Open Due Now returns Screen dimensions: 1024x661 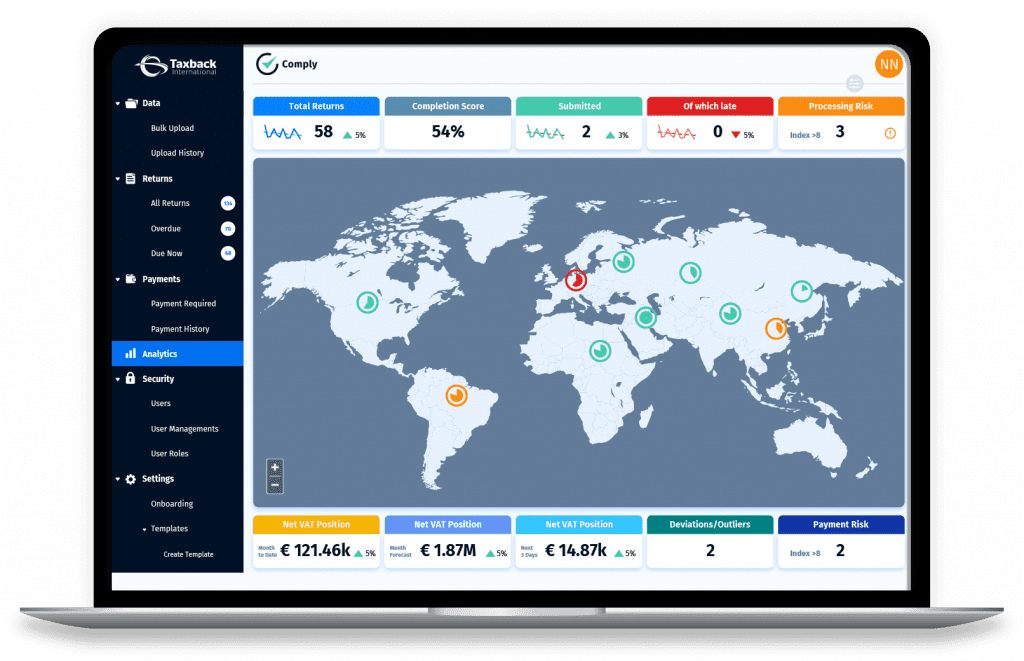(167, 253)
